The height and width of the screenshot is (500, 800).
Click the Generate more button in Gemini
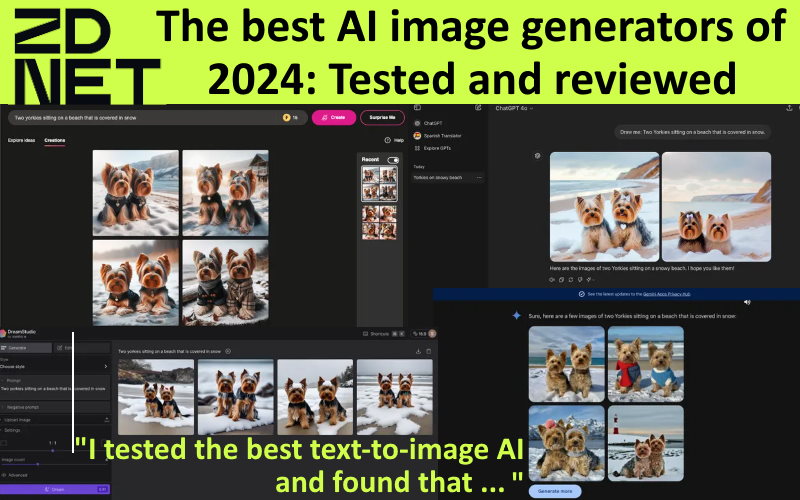coord(555,491)
